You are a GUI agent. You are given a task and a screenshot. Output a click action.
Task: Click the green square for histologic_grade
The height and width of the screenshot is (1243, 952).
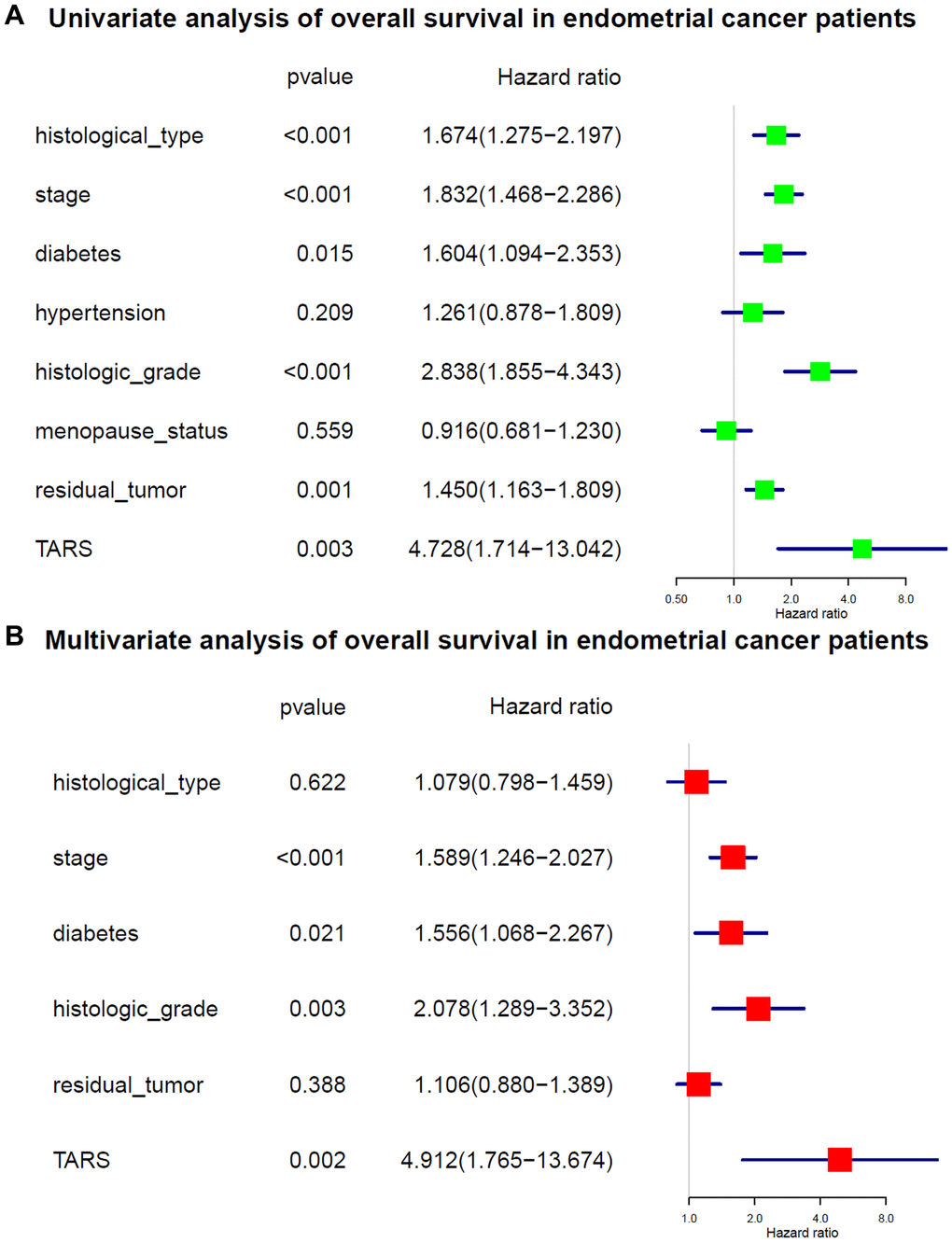819,371
